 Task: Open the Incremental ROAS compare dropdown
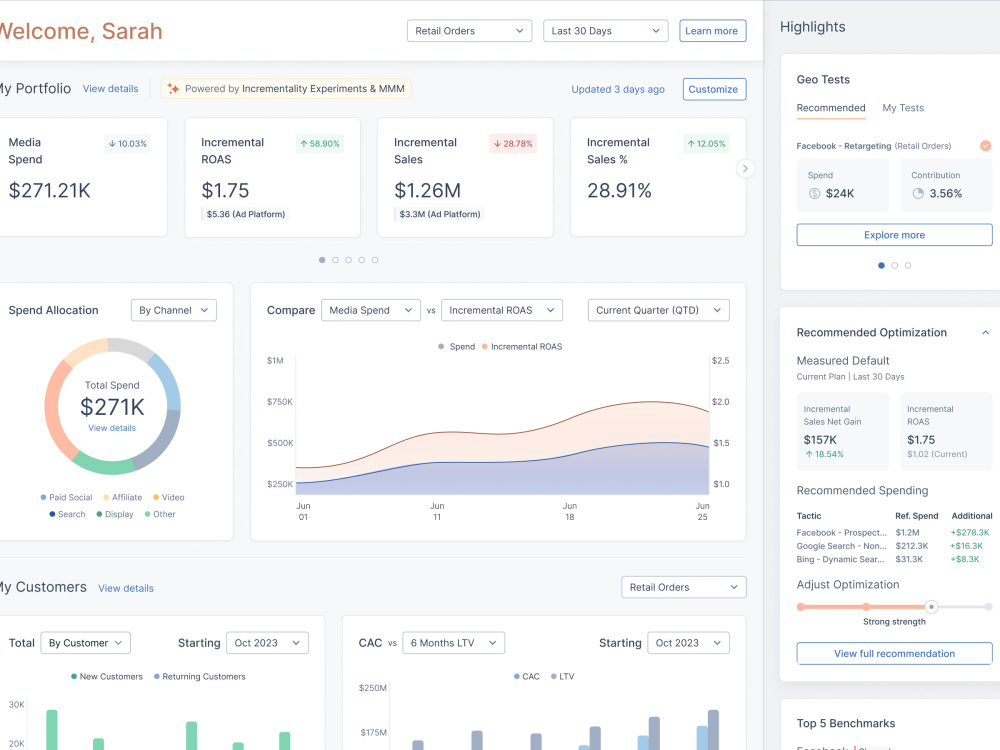[502, 310]
